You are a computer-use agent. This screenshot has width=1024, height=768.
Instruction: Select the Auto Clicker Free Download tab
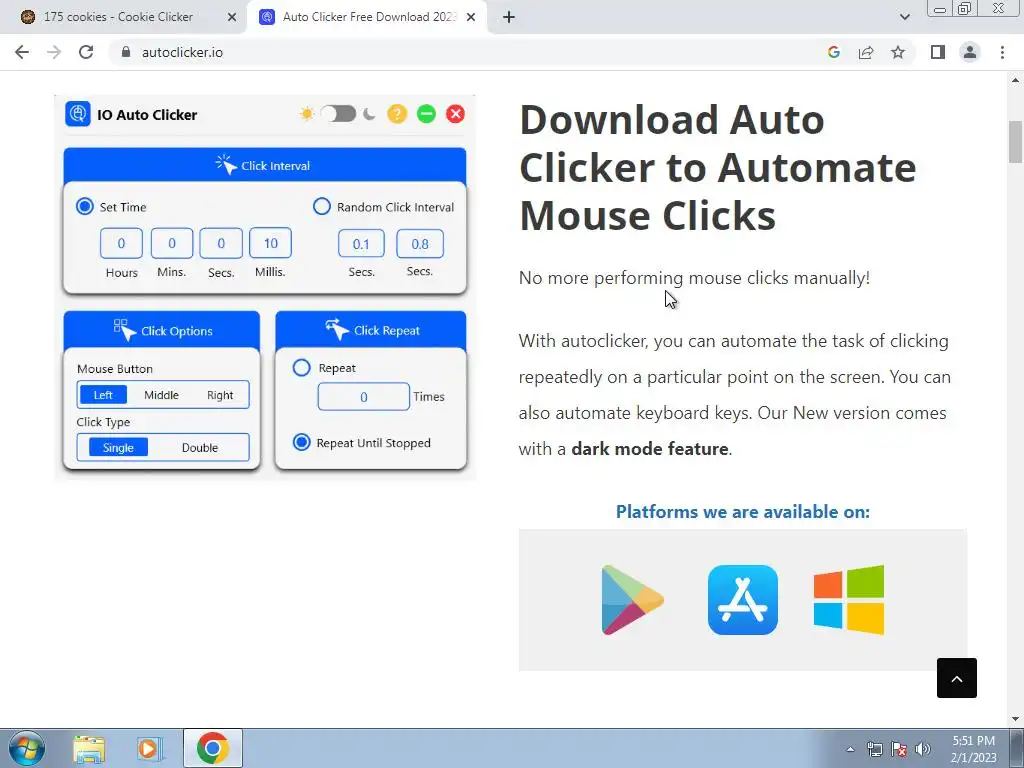[369, 17]
